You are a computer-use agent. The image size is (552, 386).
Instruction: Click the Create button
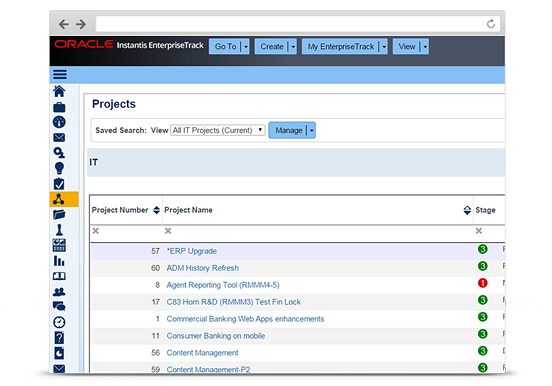272,46
